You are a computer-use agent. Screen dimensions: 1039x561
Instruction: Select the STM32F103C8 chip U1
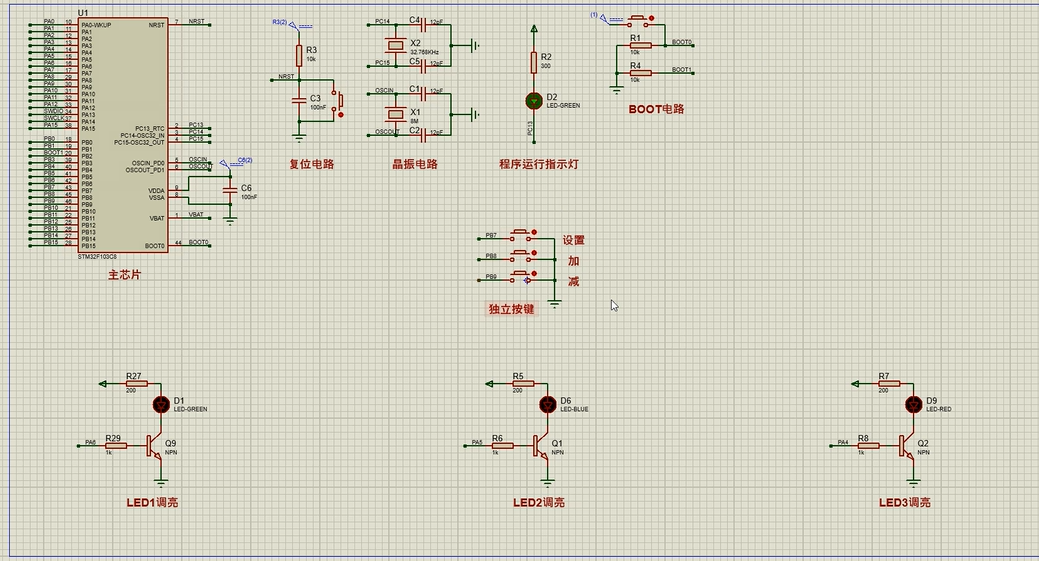[x=122, y=135]
